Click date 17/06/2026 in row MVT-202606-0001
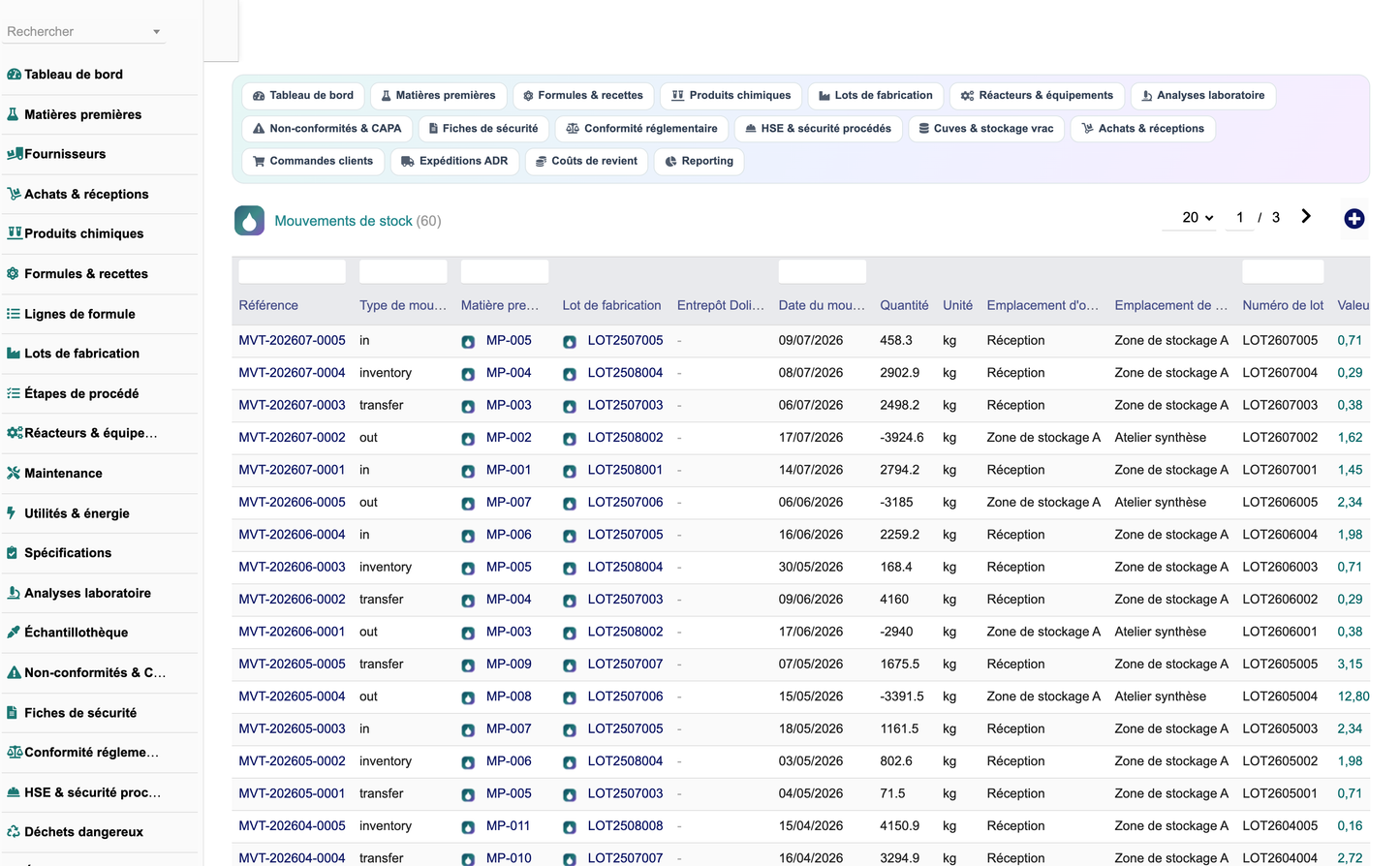The image size is (1400, 866). pos(811,632)
